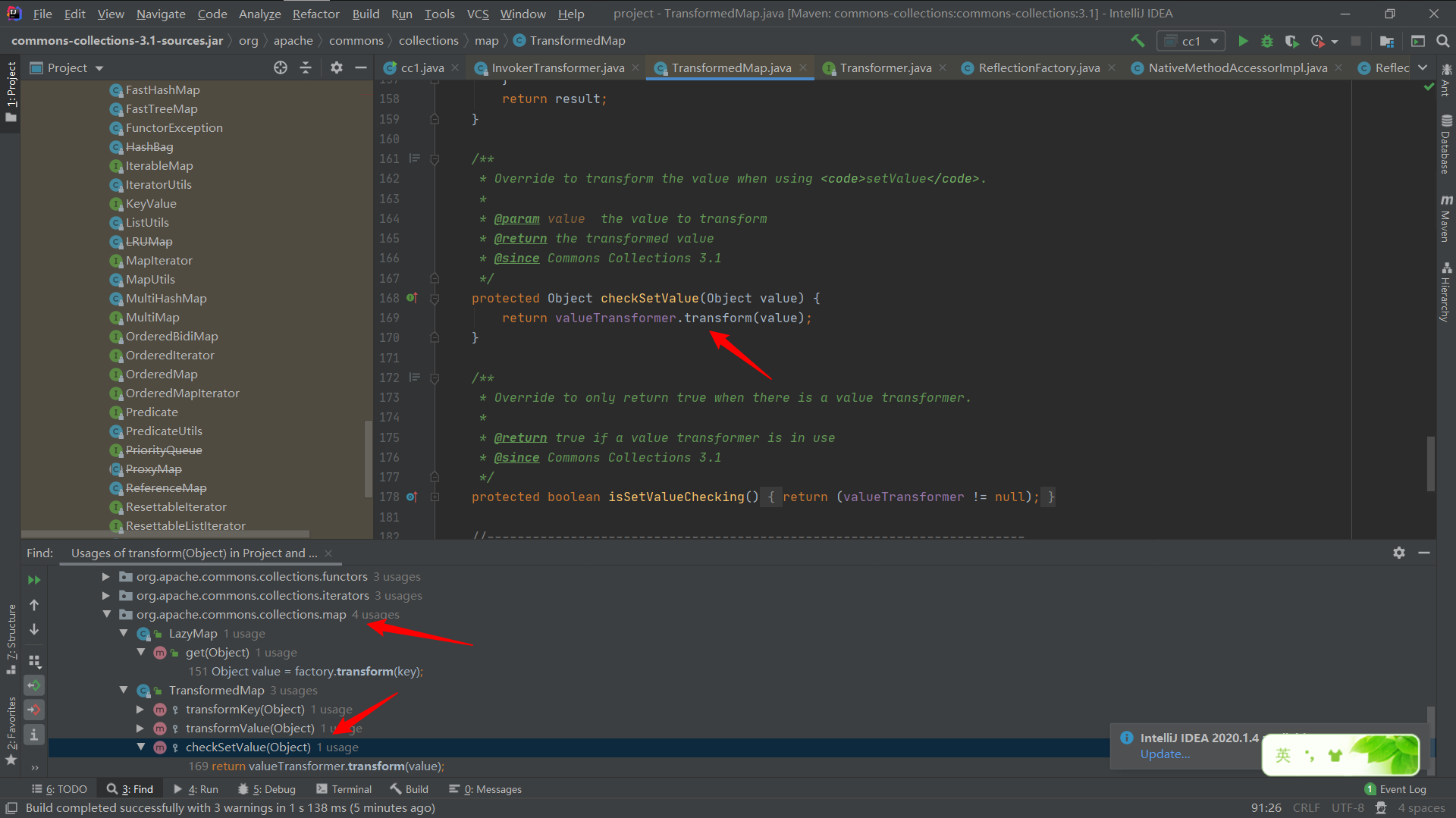Open the Database tool window

point(1446,144)
